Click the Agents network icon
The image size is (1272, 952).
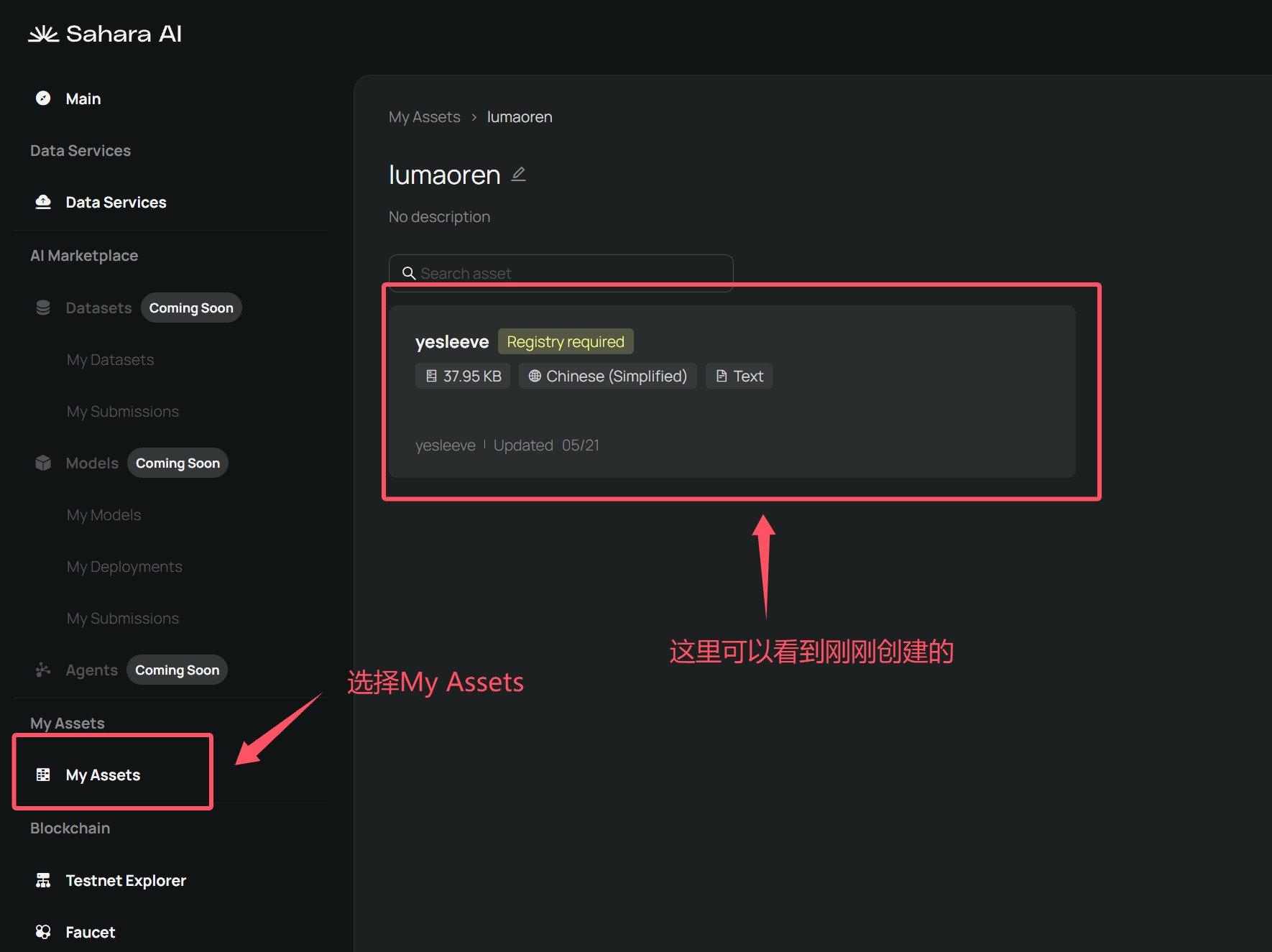[x=43, y=670]
